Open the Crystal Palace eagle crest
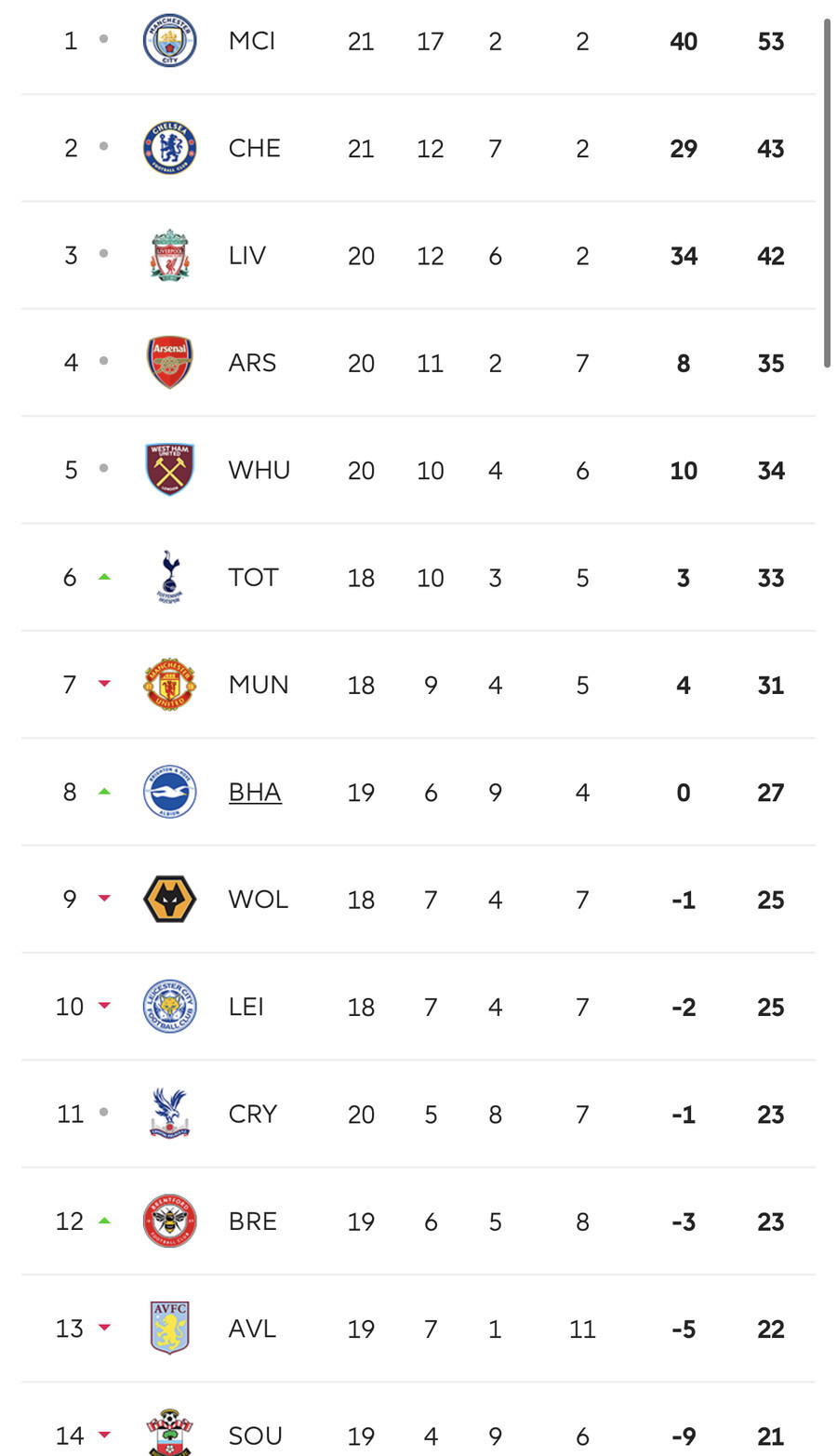The height and width of the screenshot is (1456, 837). coord(169,1114)
